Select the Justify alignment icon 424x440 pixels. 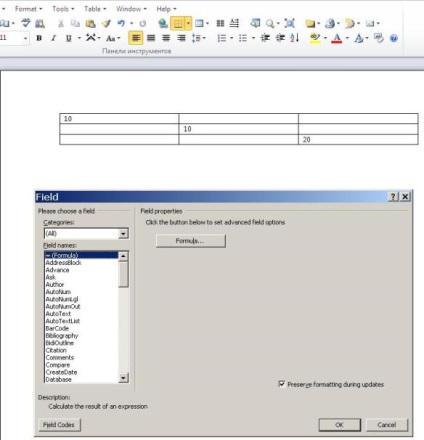[x=181, y=38]
